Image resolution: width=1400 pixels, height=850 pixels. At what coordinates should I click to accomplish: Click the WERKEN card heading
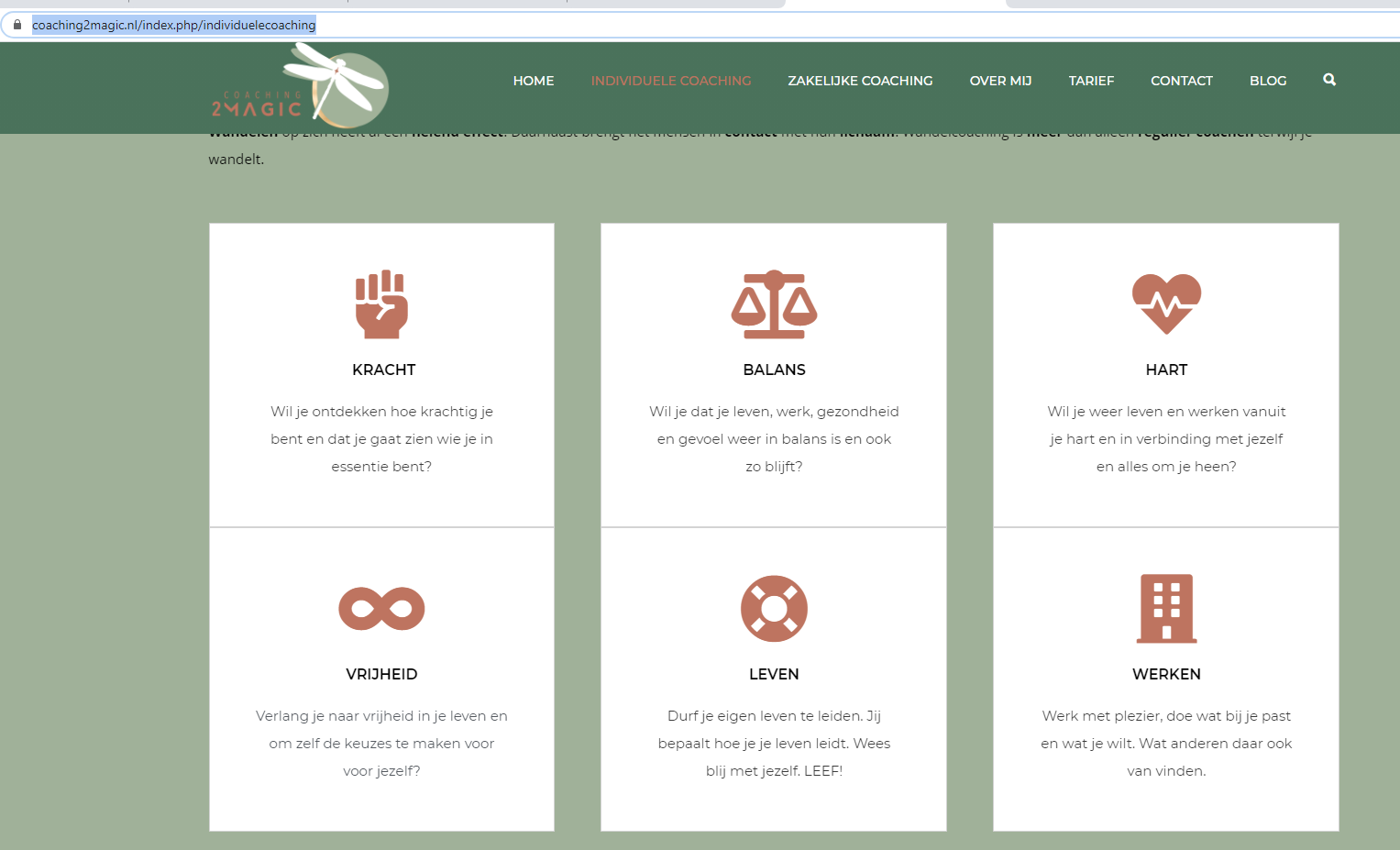click(x=1166, y=674)
